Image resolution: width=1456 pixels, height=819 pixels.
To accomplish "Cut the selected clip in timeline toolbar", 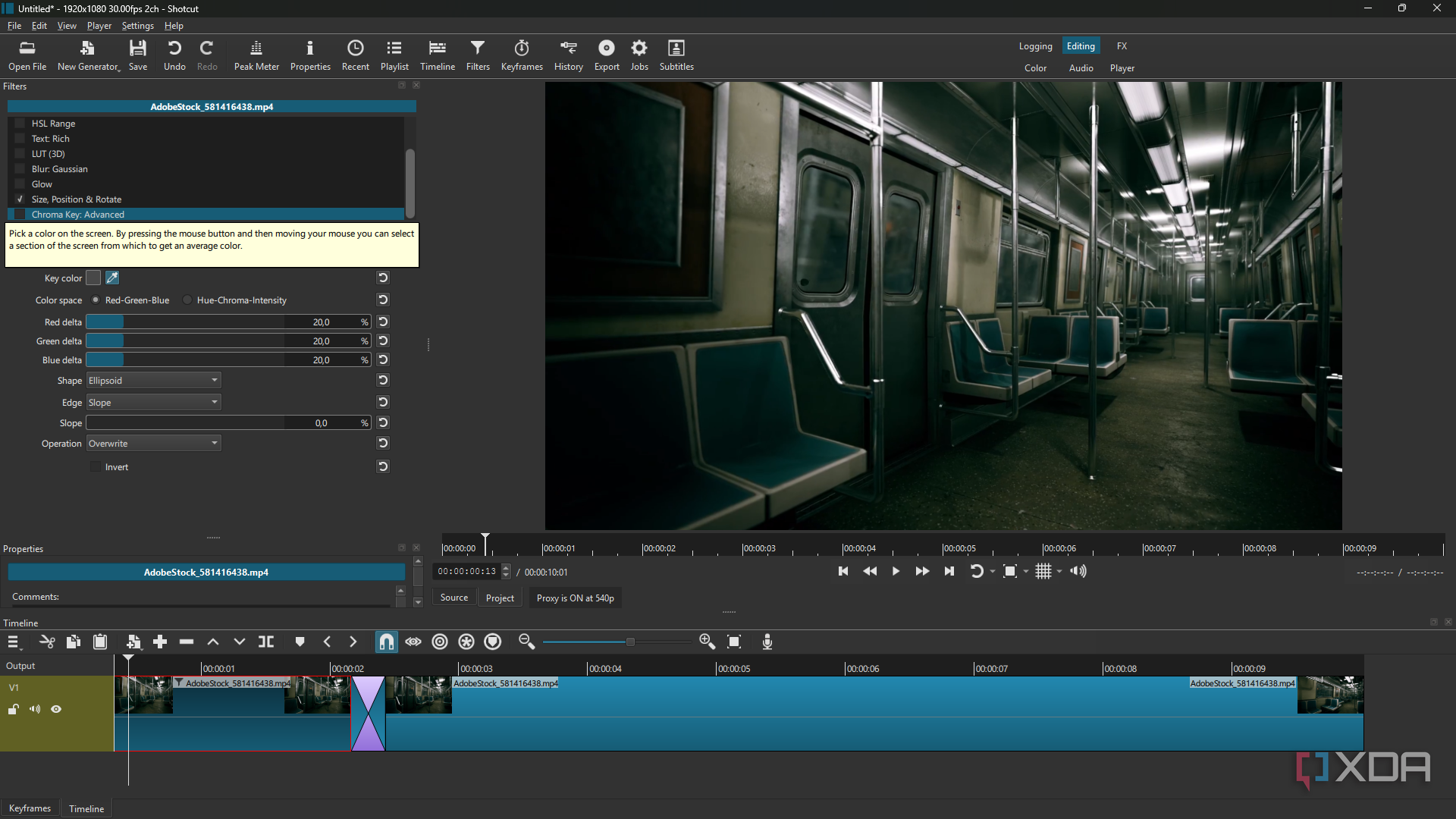I will (47, 642).
